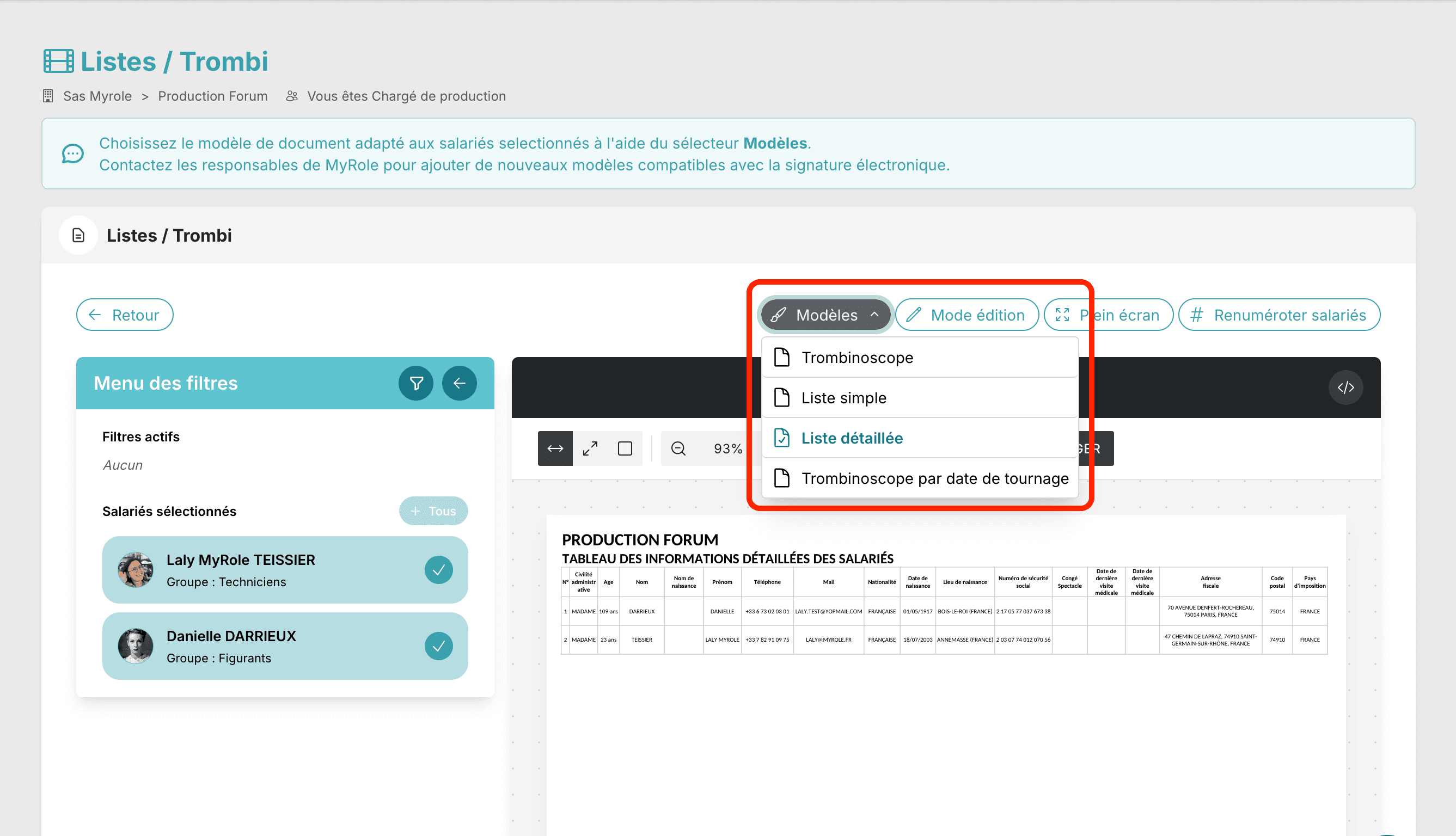This screenshot has height=836, width=1456.
Task: Click '+33 7 82 91 09 75' phone cell
Action: click(767, 640)
